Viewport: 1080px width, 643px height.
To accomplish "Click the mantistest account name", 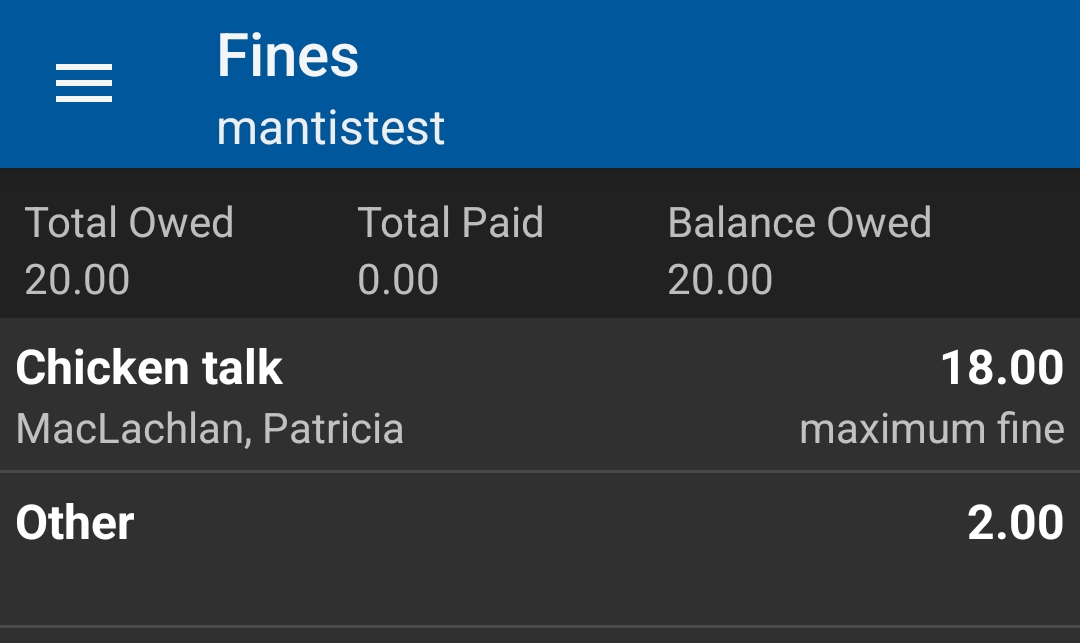I will pos(330,126).
